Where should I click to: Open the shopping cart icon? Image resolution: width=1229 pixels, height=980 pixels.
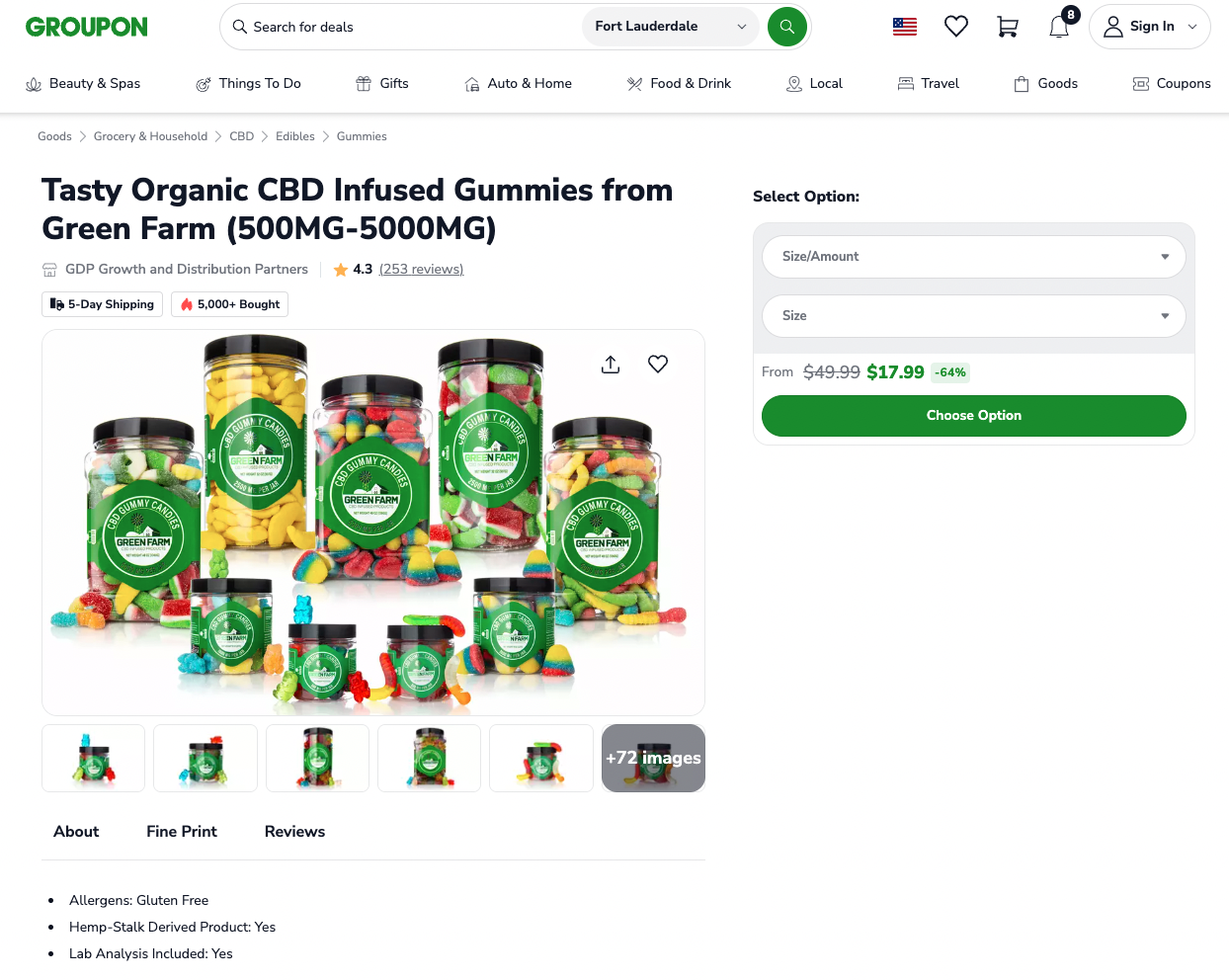(x=1007, y=27)
